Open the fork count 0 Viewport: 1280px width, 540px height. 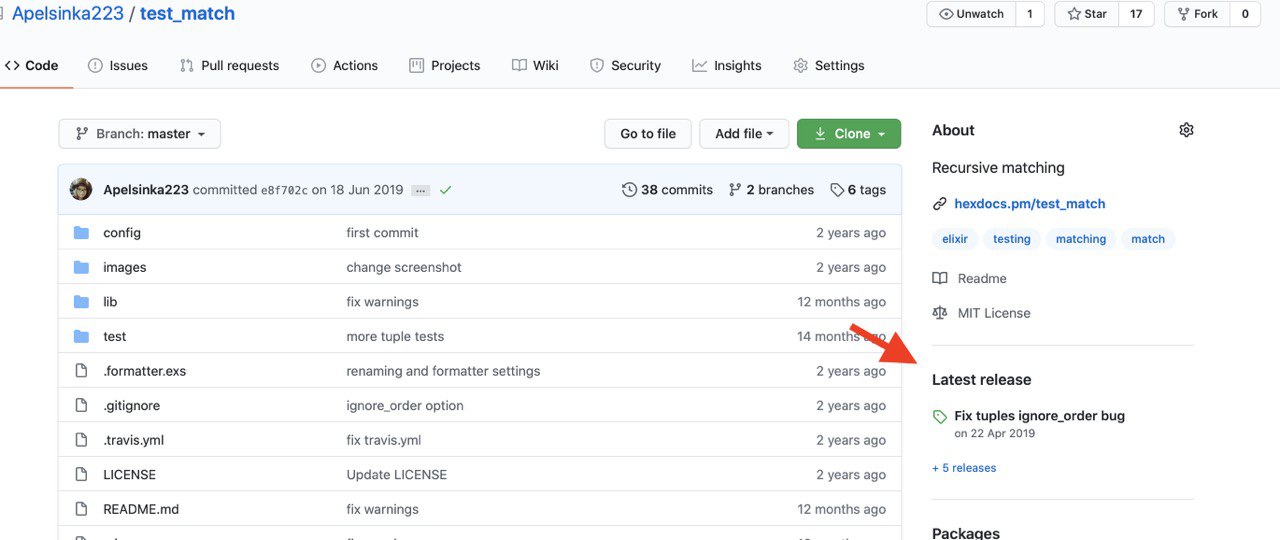(x=1245, y=14)
